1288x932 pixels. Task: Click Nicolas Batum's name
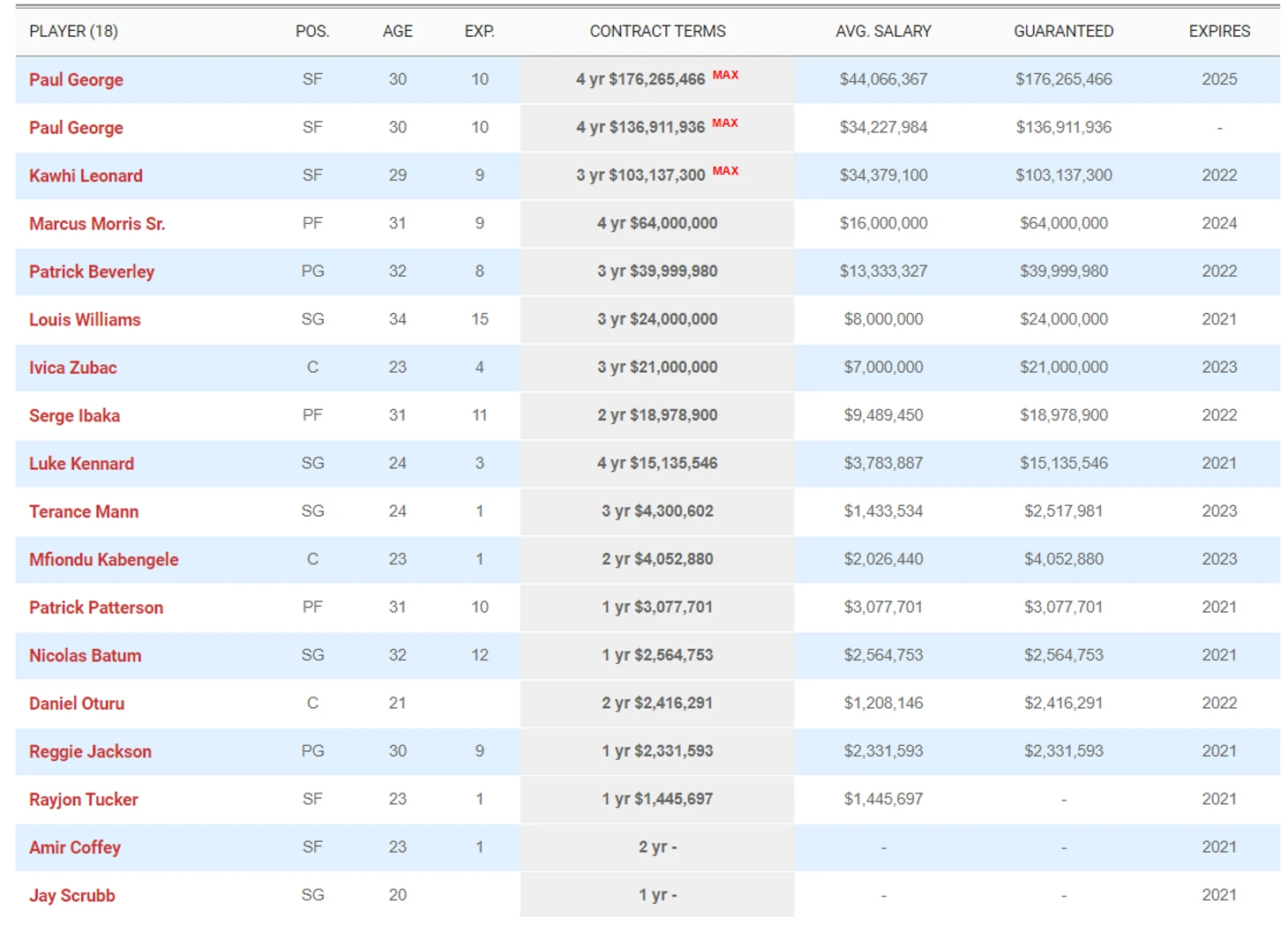[x=86, y=656]
